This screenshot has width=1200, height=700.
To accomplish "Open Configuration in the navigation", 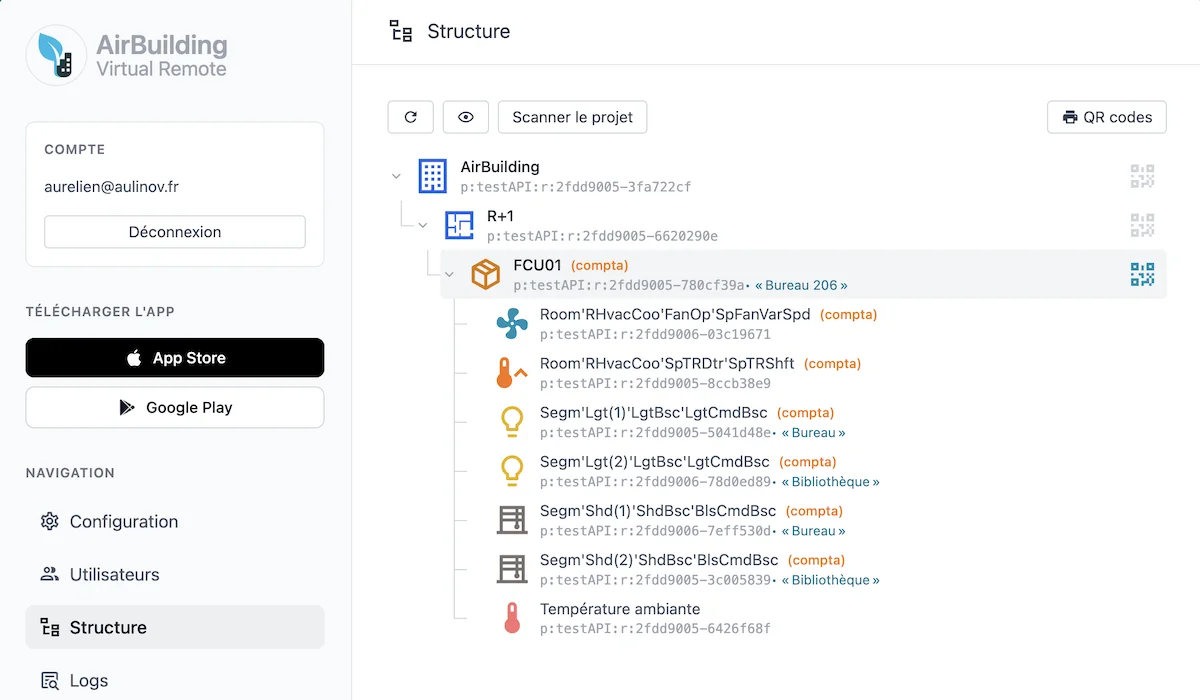I will [x=123, y=521].
